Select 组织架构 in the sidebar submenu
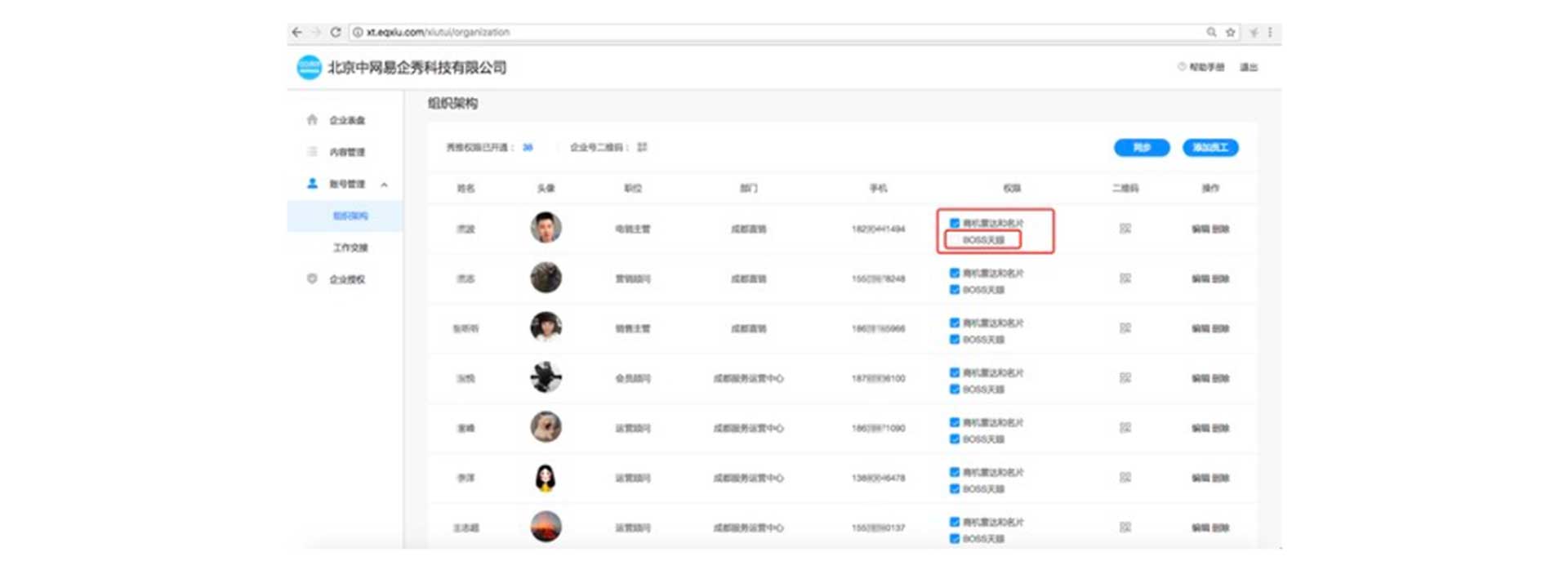Viewport: 1568px width, 570px height. (350, 216)
